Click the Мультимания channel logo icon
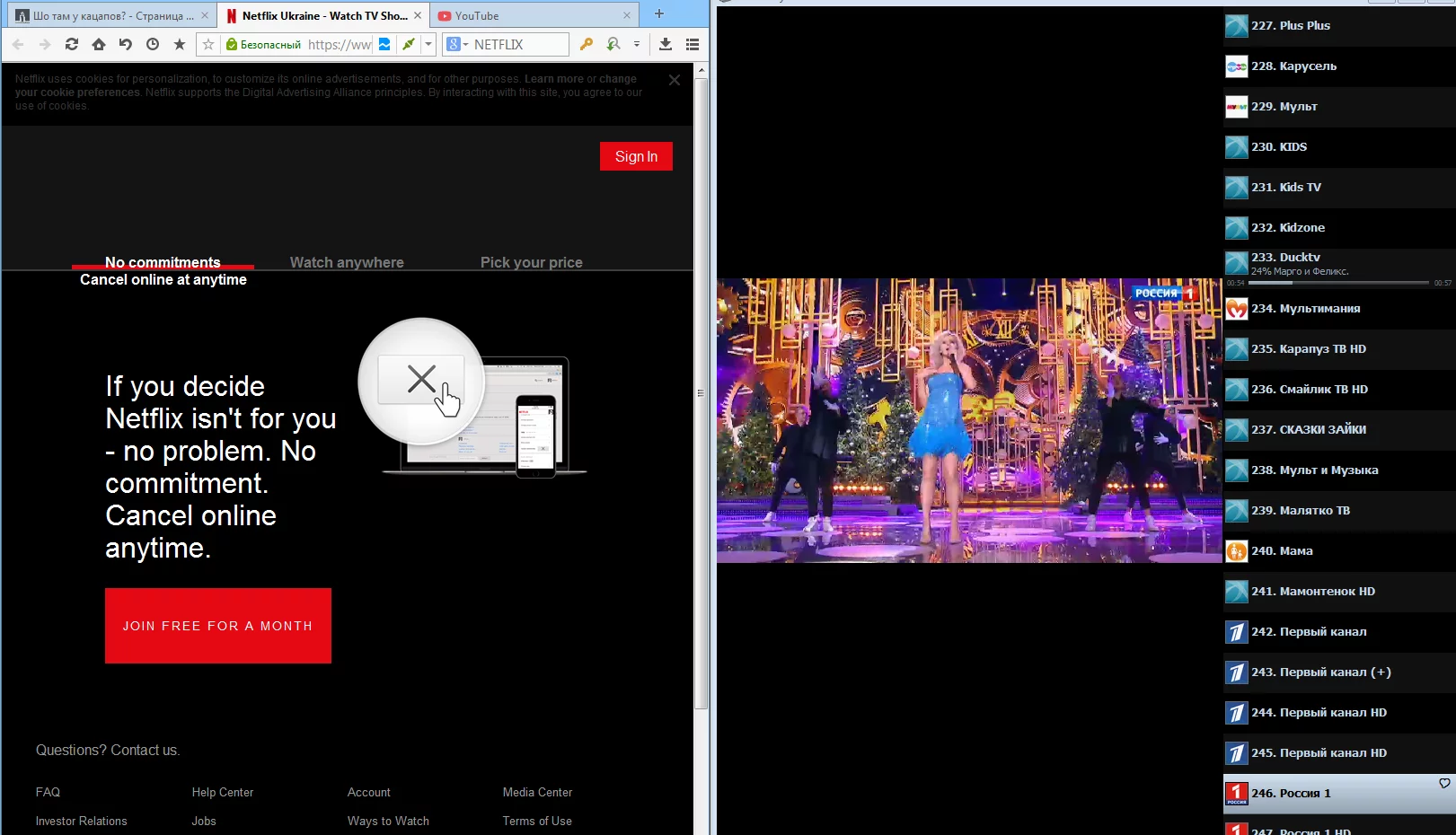This screenshot has height=835, width=1456. coord(1237,308)
